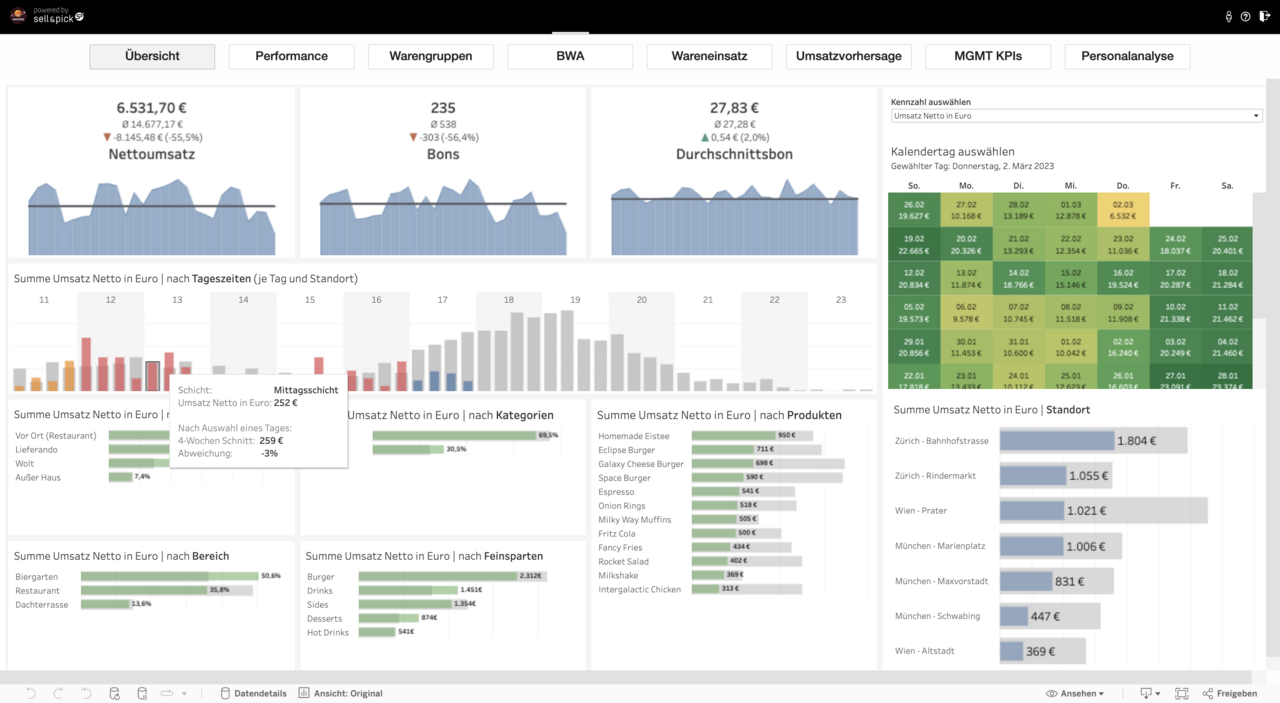Click the undo arrow in bottom toolbar

coord(31,693)
